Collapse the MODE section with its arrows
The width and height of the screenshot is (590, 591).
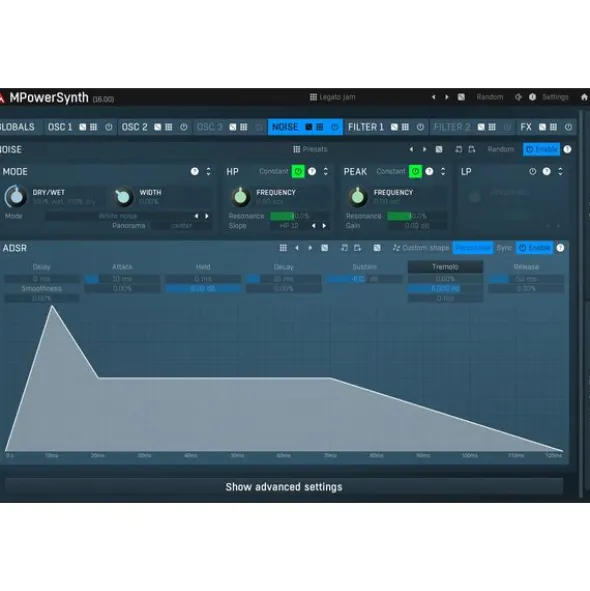[x=208, y=171]
